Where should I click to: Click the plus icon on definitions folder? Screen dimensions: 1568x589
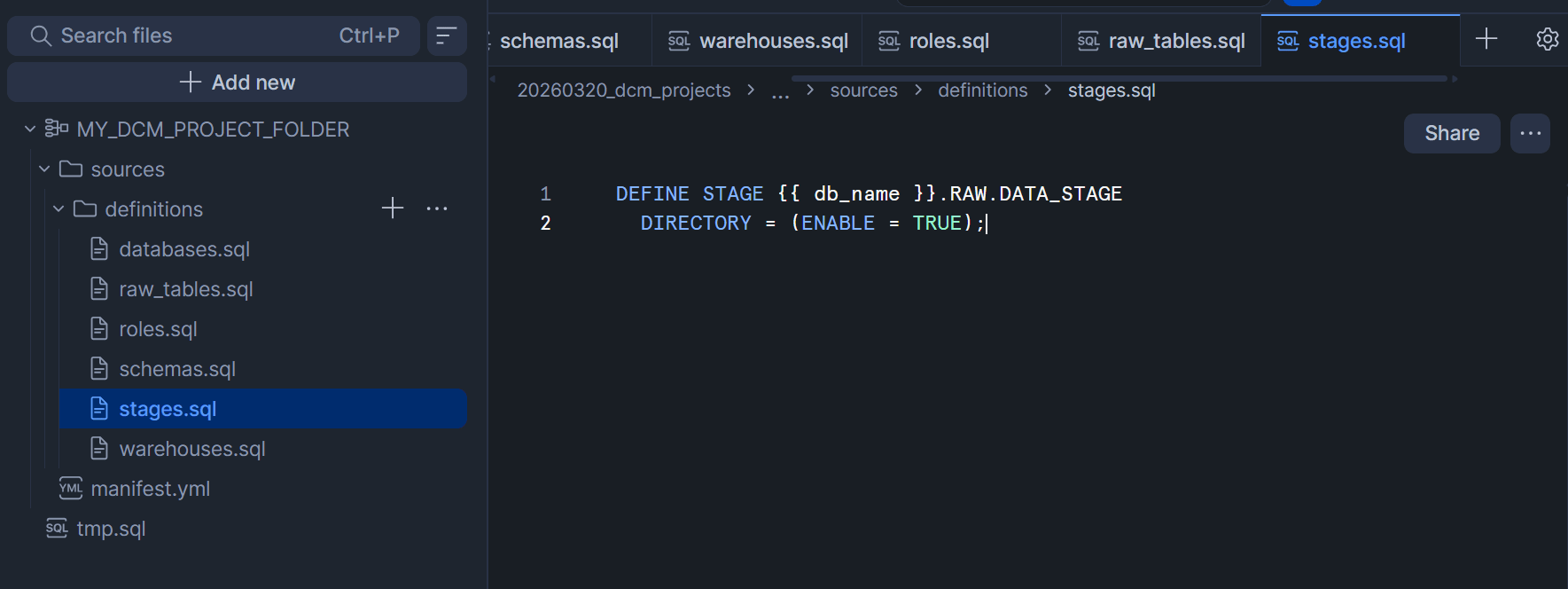click(392, 208)
